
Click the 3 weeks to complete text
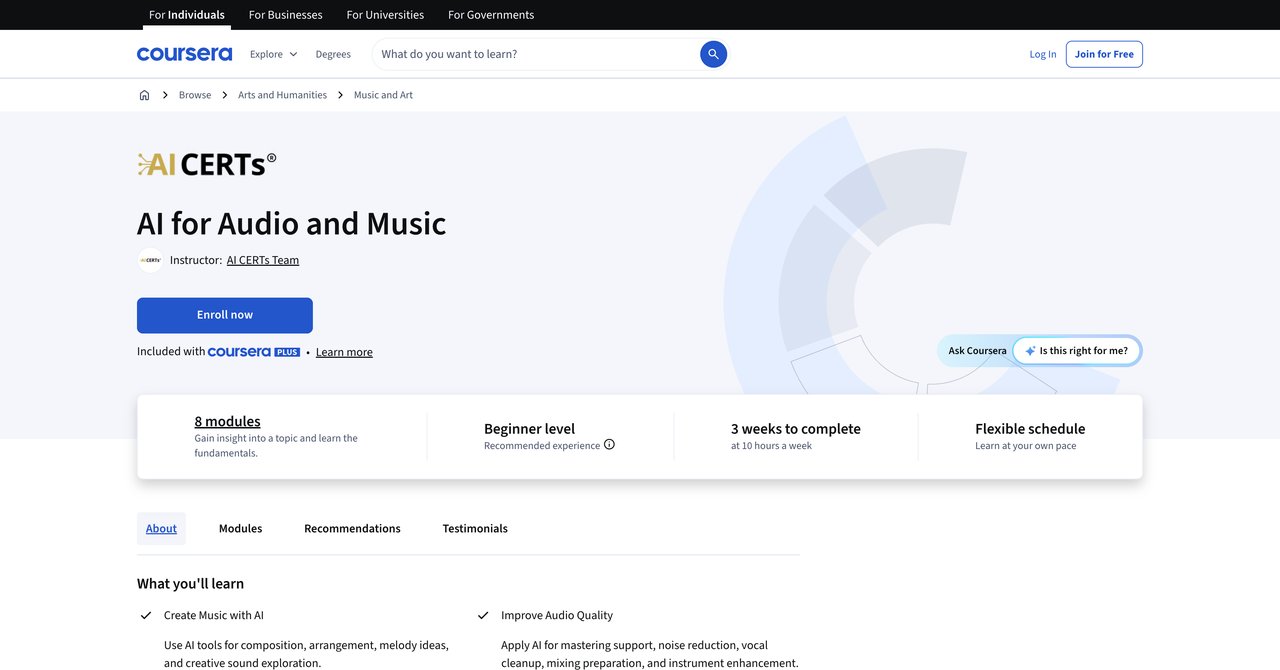click(796, 429)
